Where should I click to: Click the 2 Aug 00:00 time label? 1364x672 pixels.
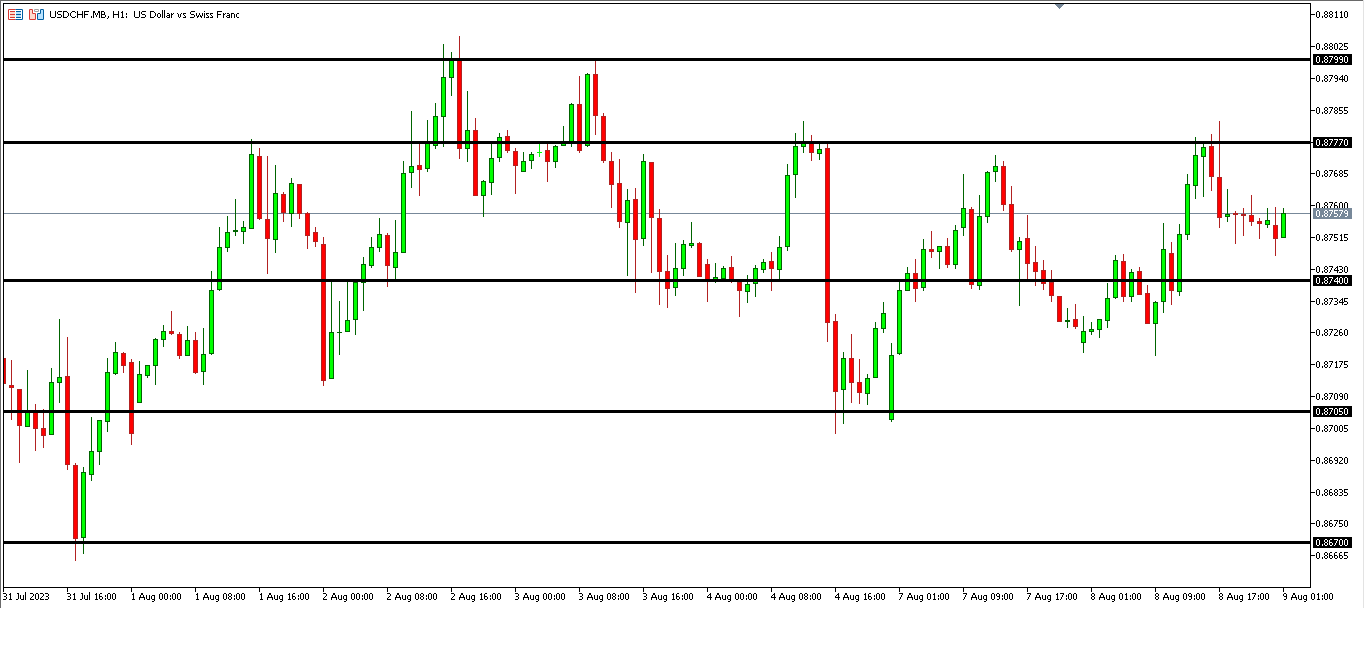point(348,597)
